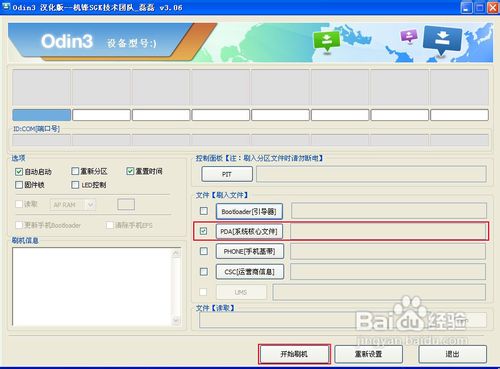Enable the 固件锁 checkbox
This screenshot has height=369, width=500.
pyautogui.click(x=19, y=185)
